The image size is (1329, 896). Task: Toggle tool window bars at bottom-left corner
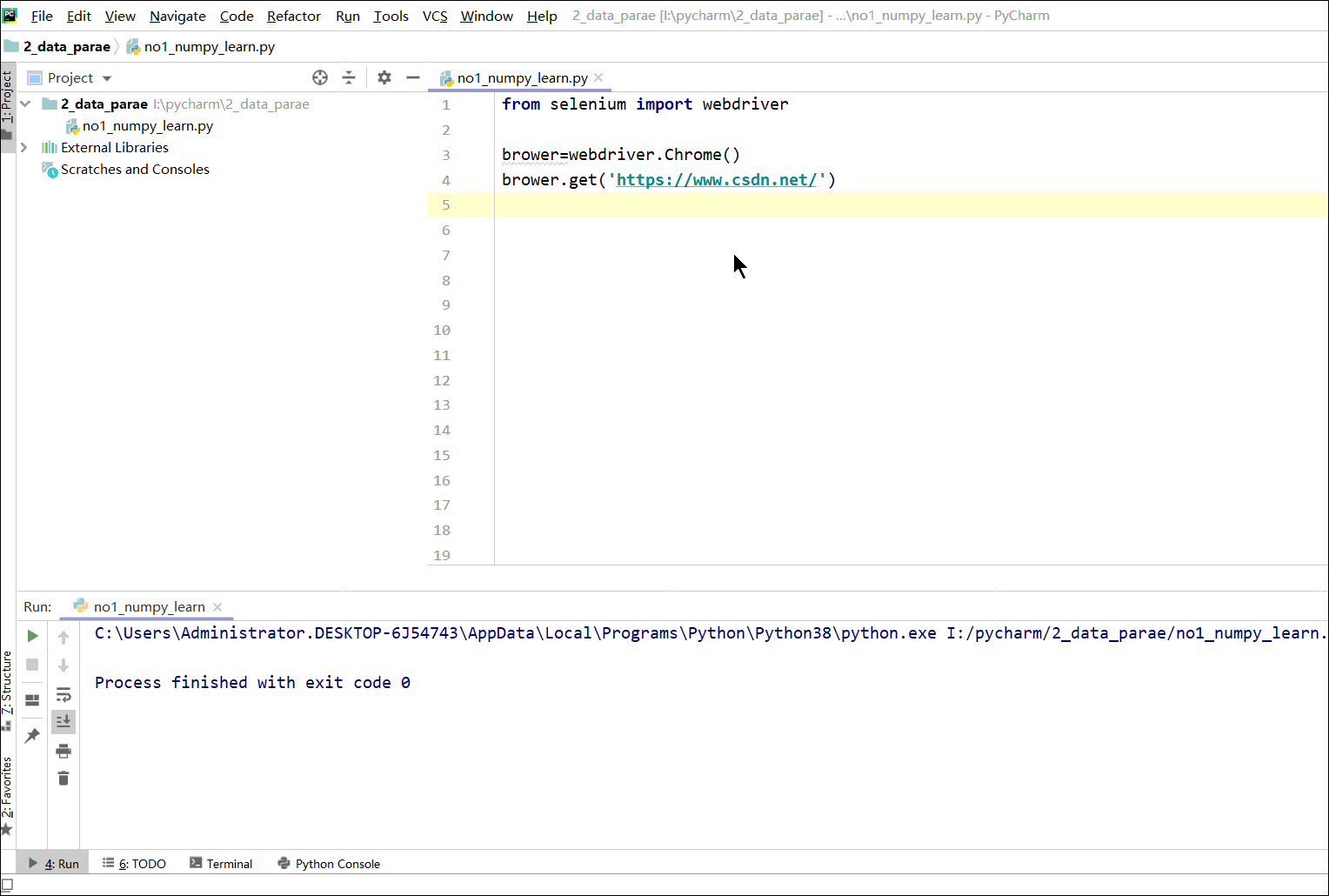[7, 886]
